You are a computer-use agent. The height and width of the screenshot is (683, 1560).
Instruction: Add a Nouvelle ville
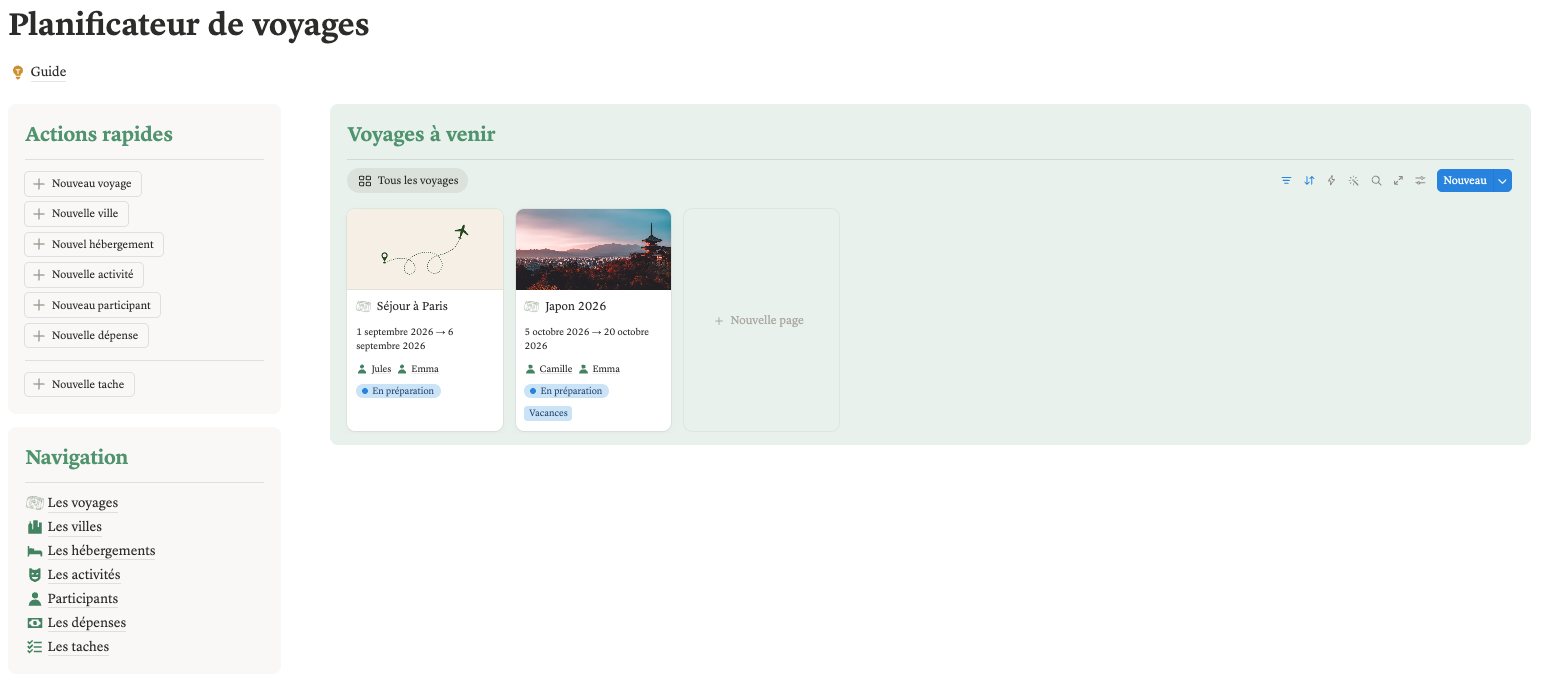point(76,214)
